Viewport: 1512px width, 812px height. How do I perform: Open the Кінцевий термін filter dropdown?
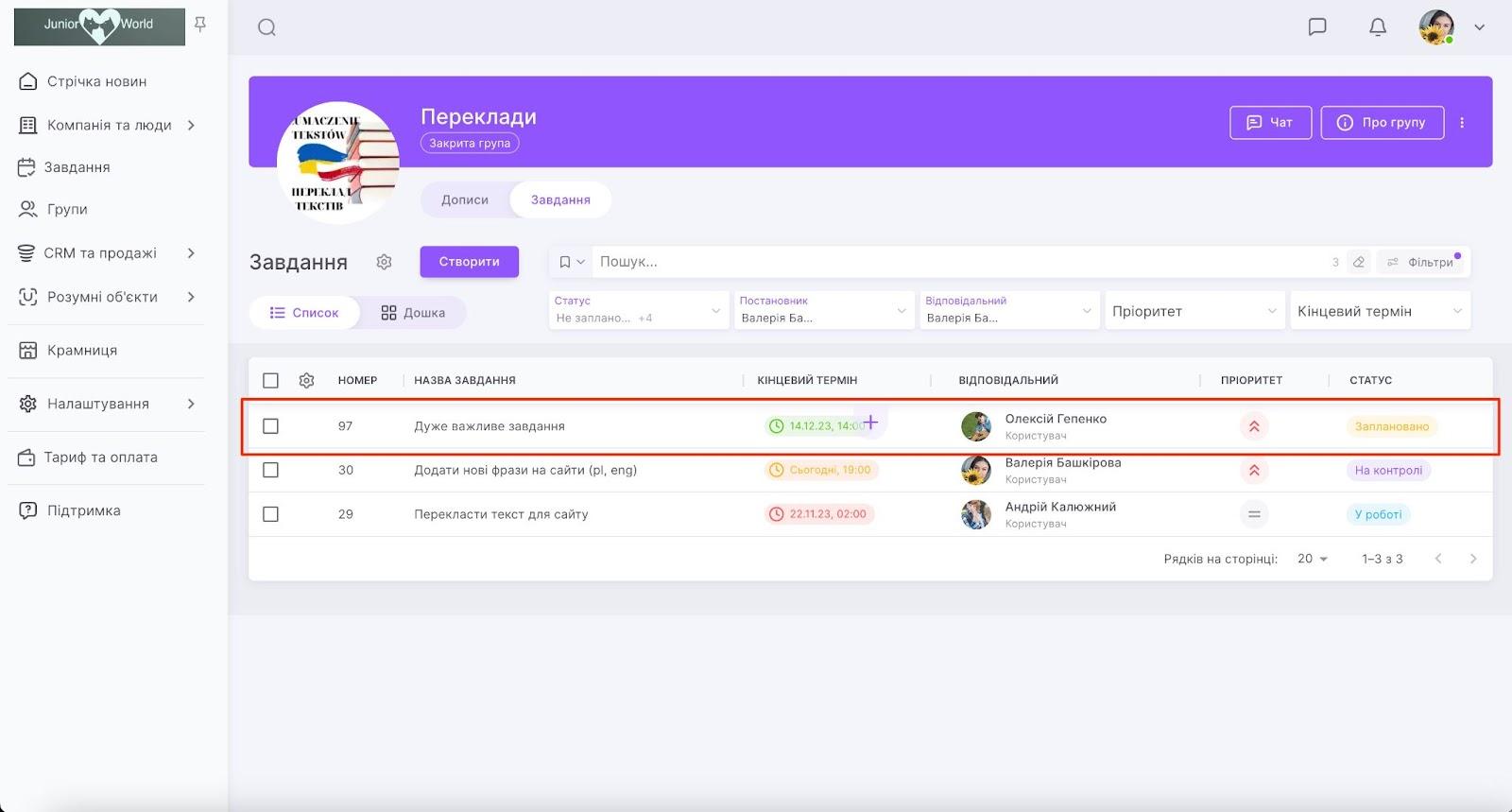[x=1380, y=311]
